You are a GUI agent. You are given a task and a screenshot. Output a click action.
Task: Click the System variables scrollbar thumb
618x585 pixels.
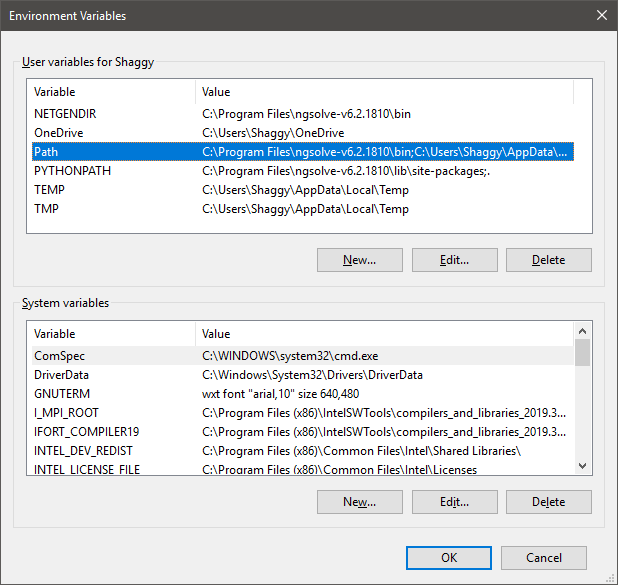click(x=583, y=352)
